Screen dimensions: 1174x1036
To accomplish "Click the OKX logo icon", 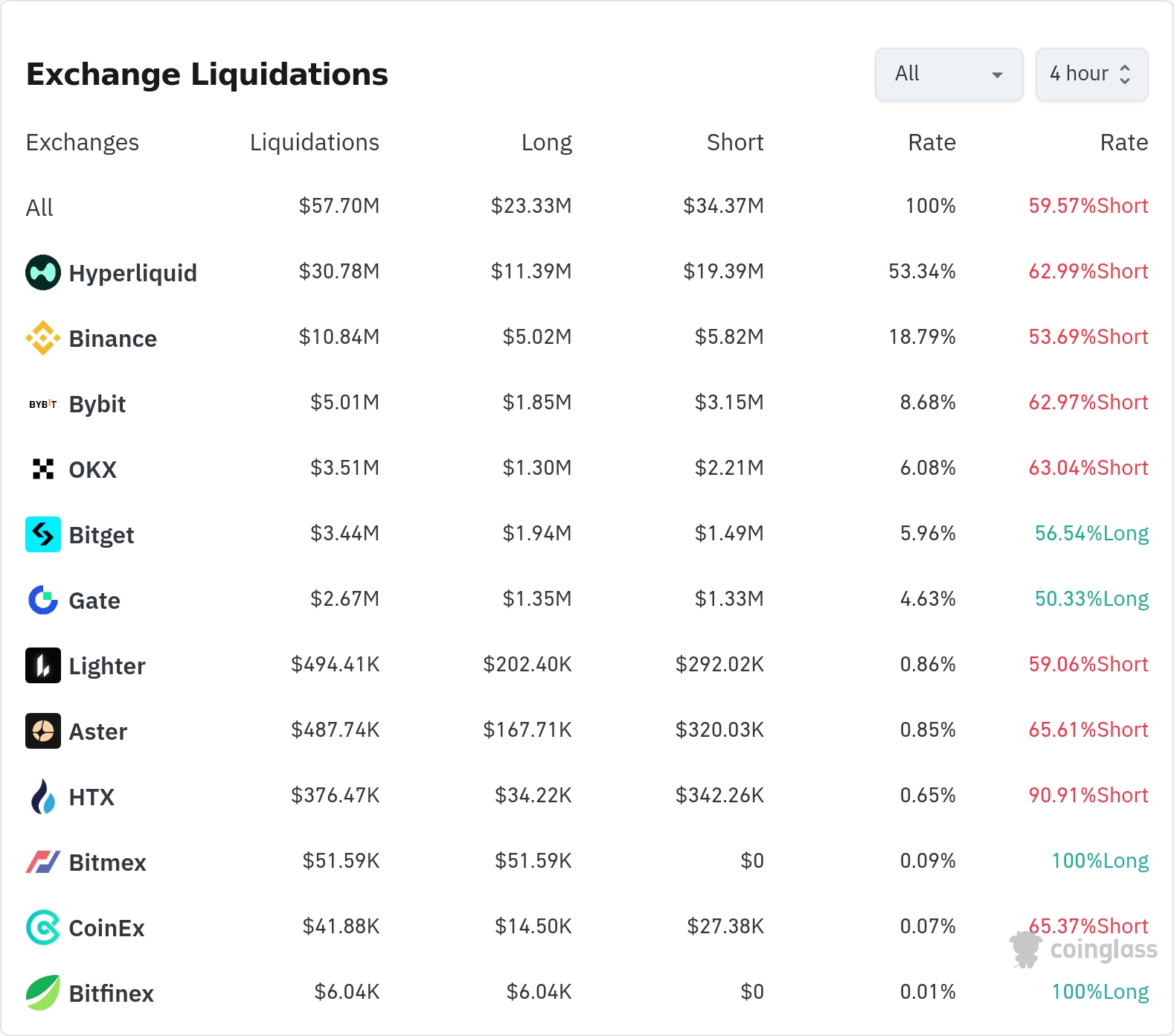I will click(43, 469).
